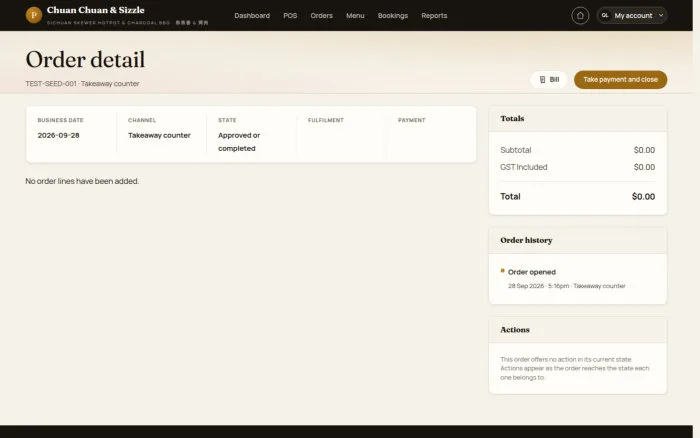Navigate to Bookings
700x438 pixels.
(x=392, y=16)
